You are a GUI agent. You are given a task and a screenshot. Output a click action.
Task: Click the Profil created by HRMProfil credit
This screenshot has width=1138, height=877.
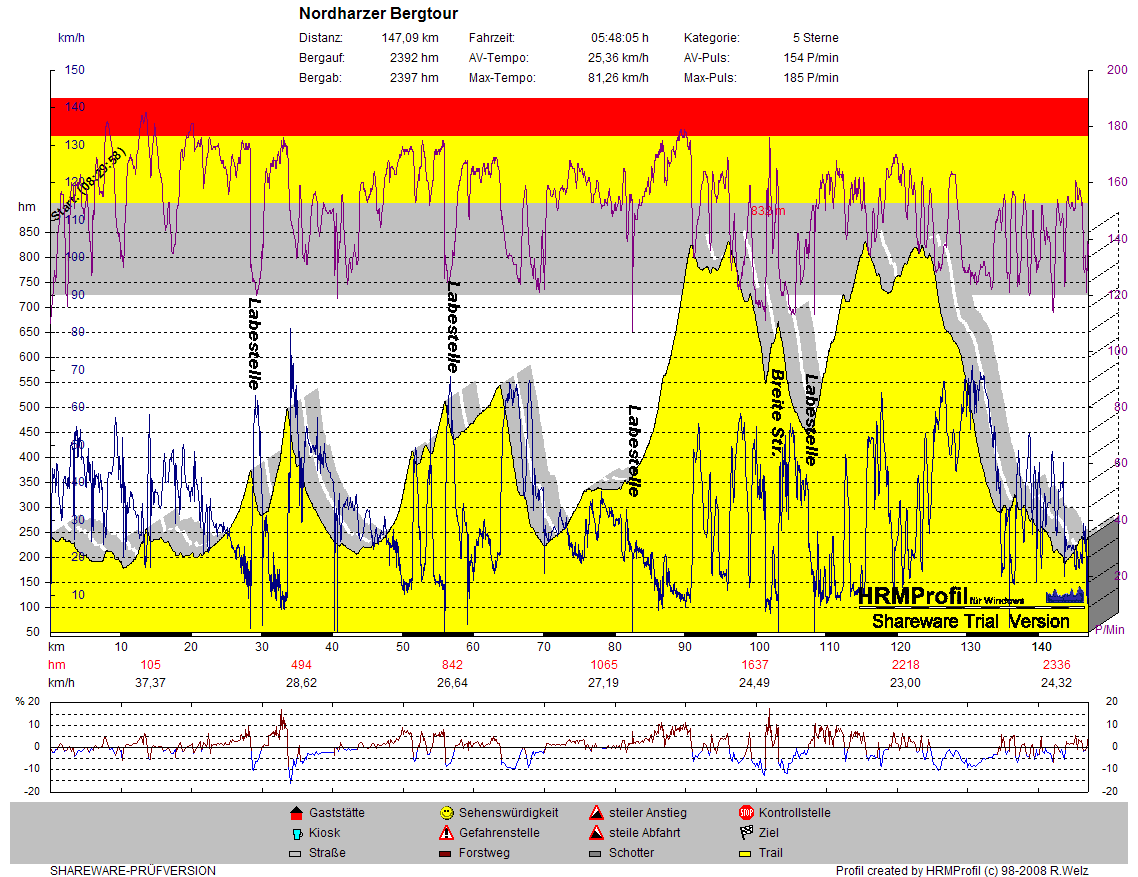click(962, 870)
